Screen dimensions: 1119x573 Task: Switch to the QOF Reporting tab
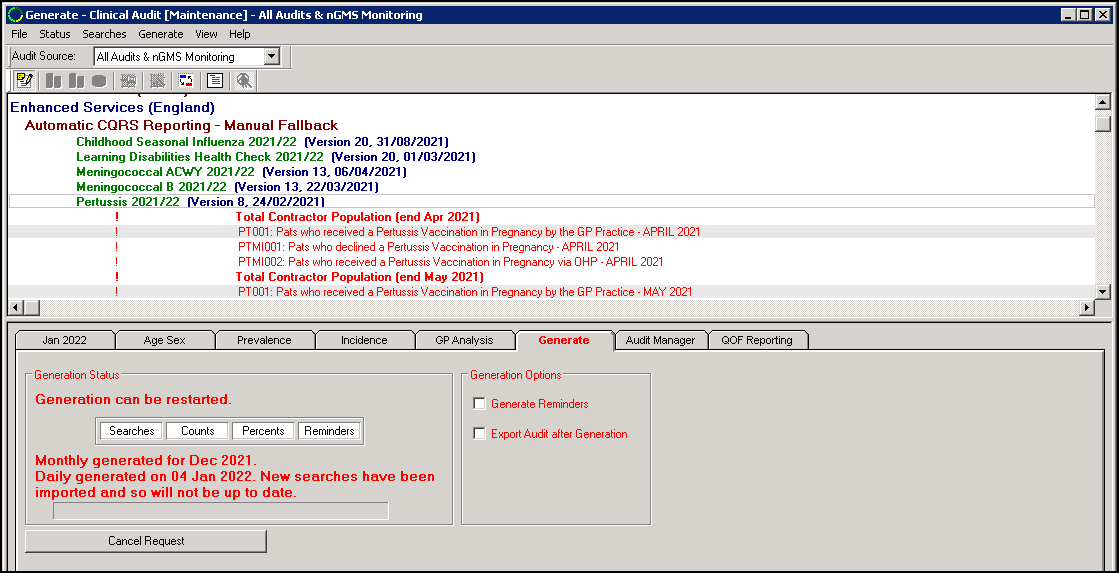coord(756,340)
